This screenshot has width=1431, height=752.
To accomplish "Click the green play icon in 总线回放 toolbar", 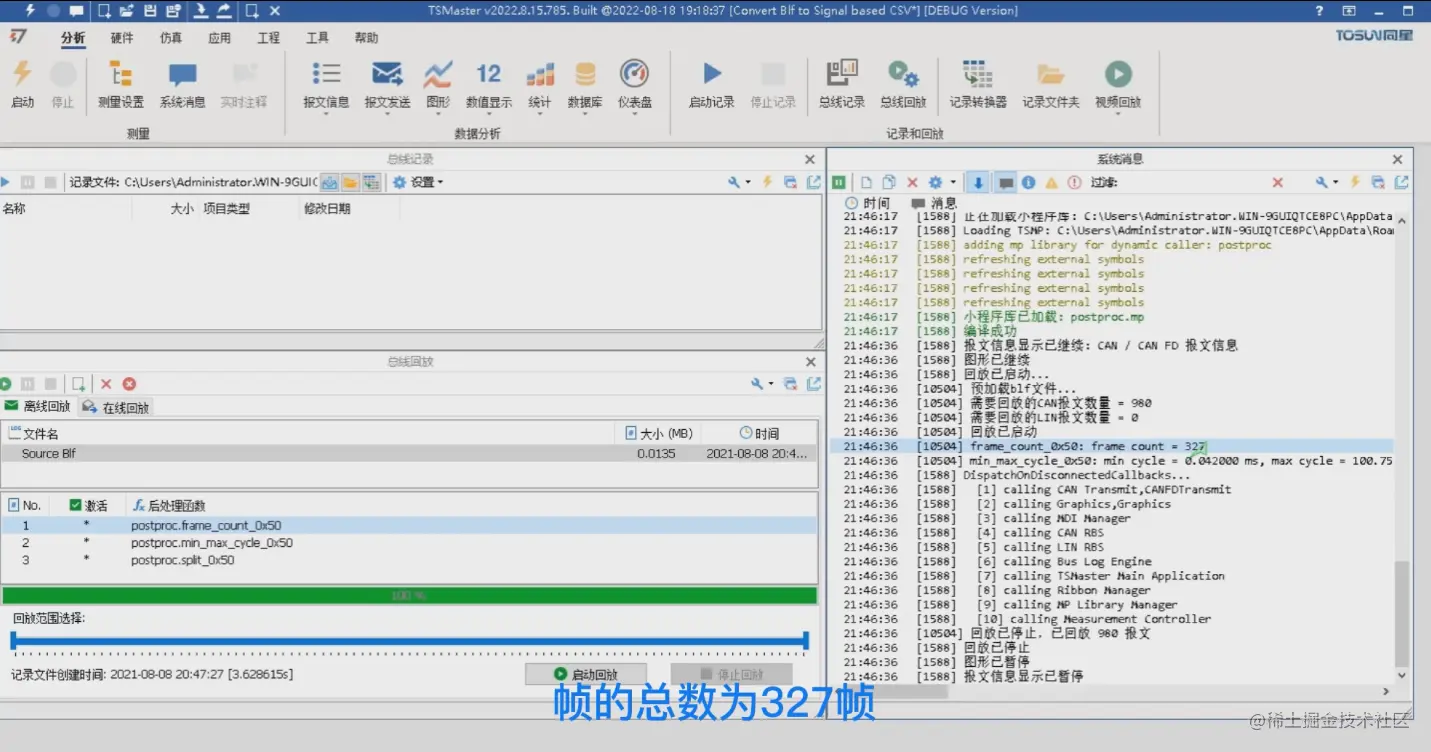I will [x=6, y=384].
